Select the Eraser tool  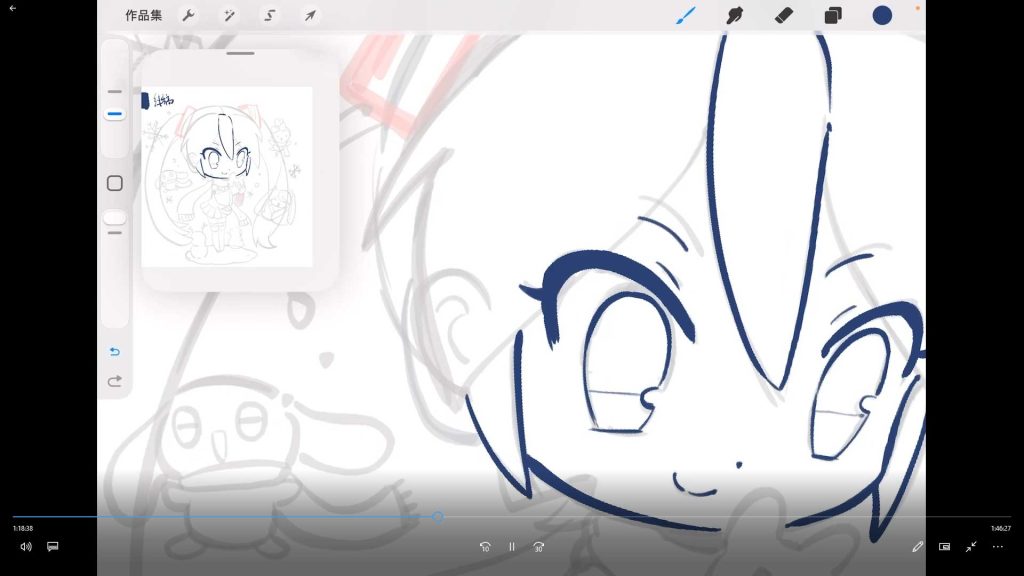coord(784,15)
